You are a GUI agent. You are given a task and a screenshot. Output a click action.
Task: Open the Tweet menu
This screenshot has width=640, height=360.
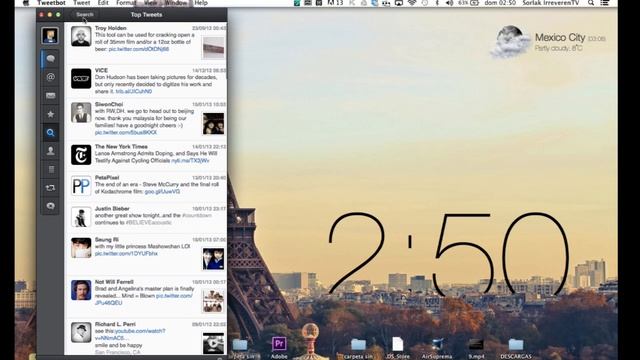pyautogui.click(x=82, y=3)
